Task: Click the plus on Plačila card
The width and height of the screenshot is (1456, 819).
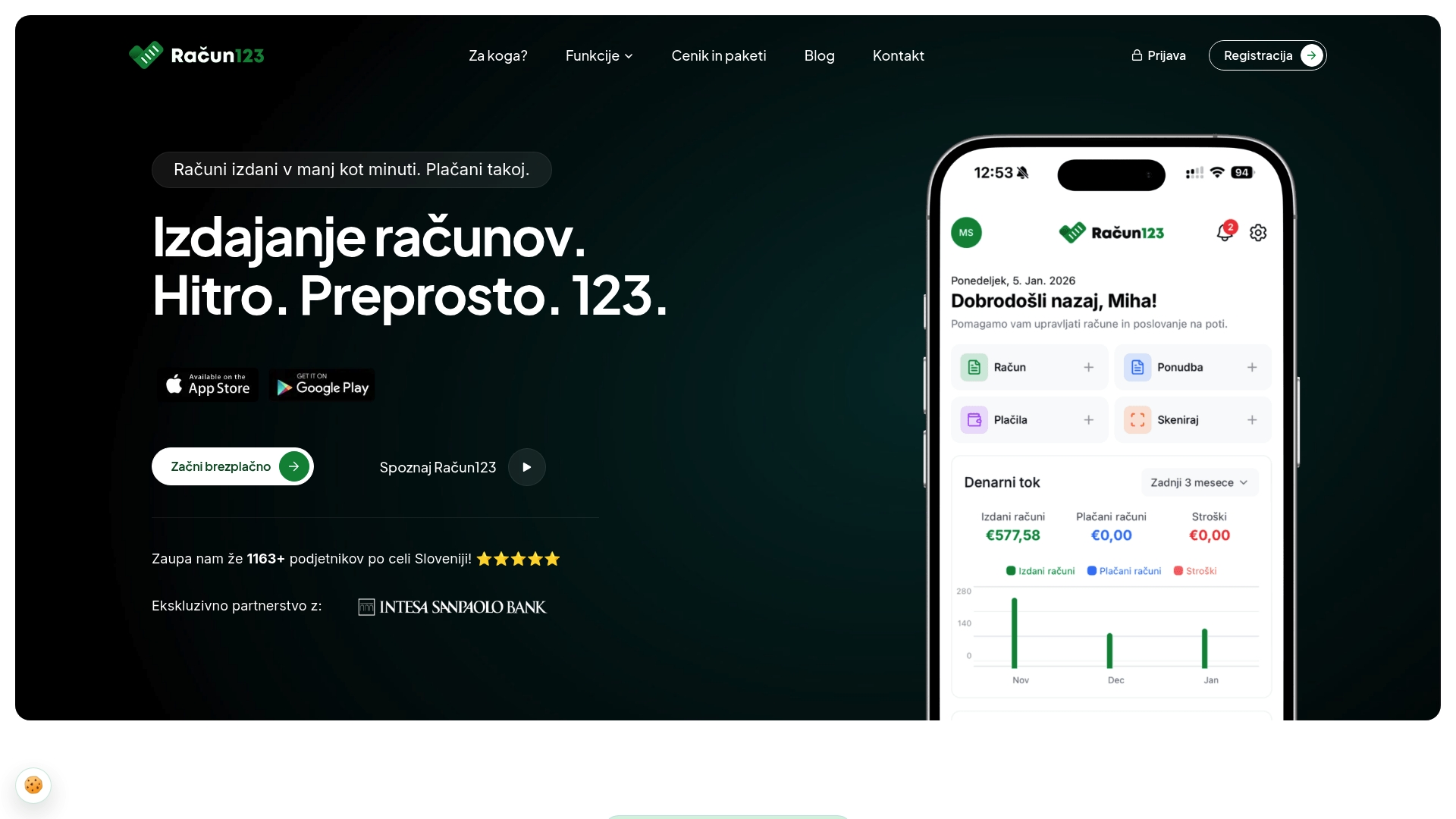Action: coord(1088,419)
